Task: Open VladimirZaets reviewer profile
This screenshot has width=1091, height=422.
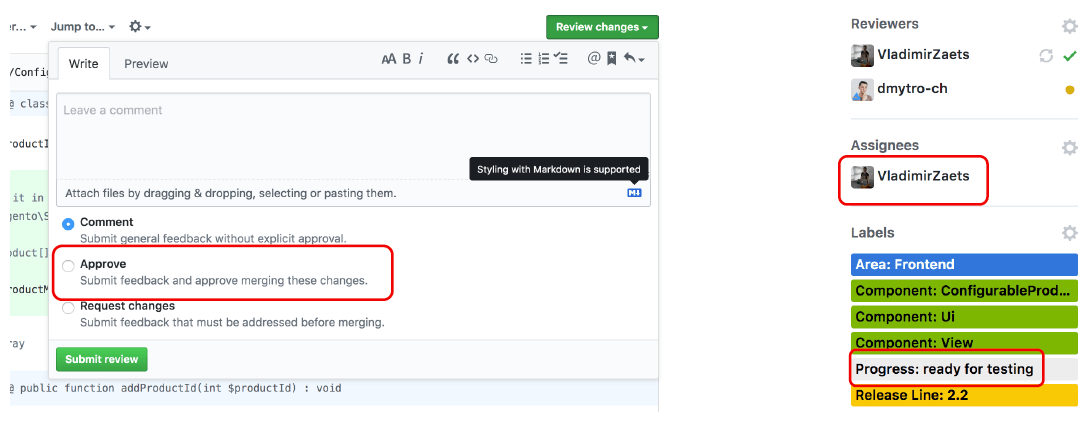Action: [923, 54]
